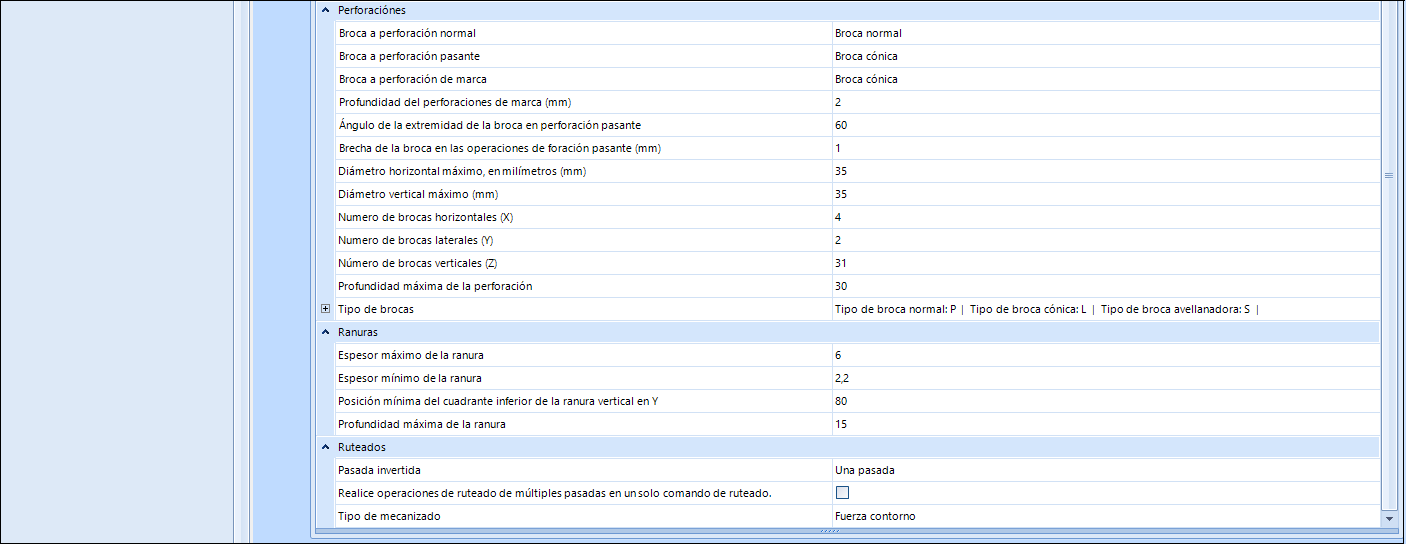Edit Diámetro horizontal máximo value

(x=1105, y=171)
